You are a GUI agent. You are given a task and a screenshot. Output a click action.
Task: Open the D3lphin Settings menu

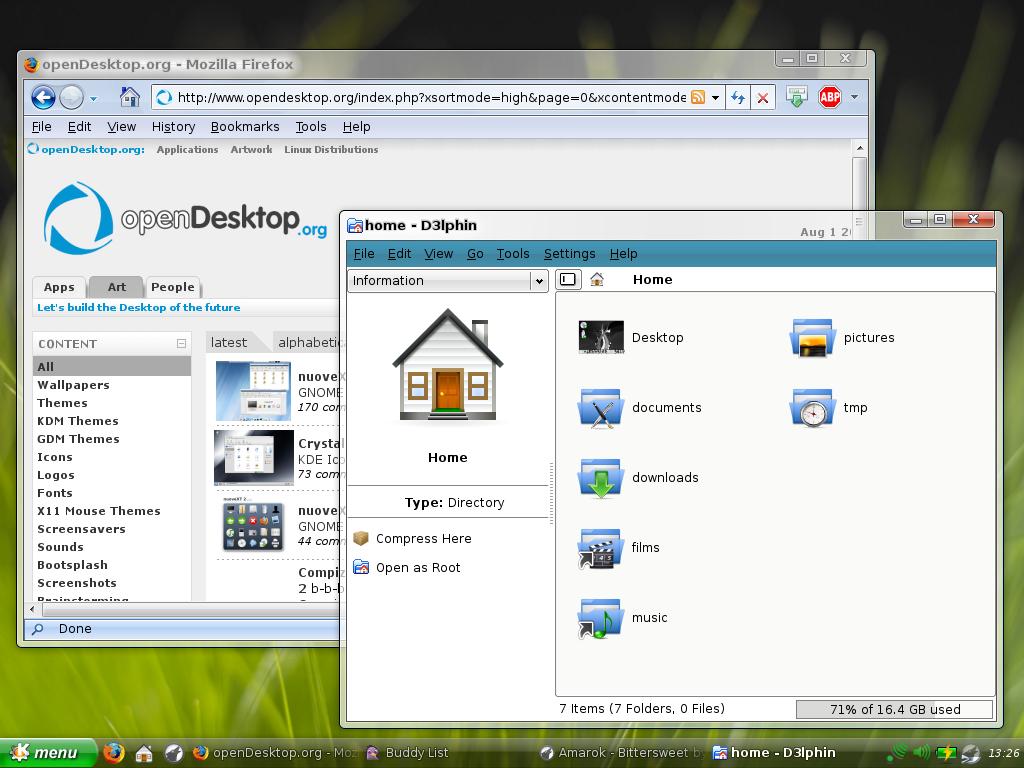(x=569, y=253)
